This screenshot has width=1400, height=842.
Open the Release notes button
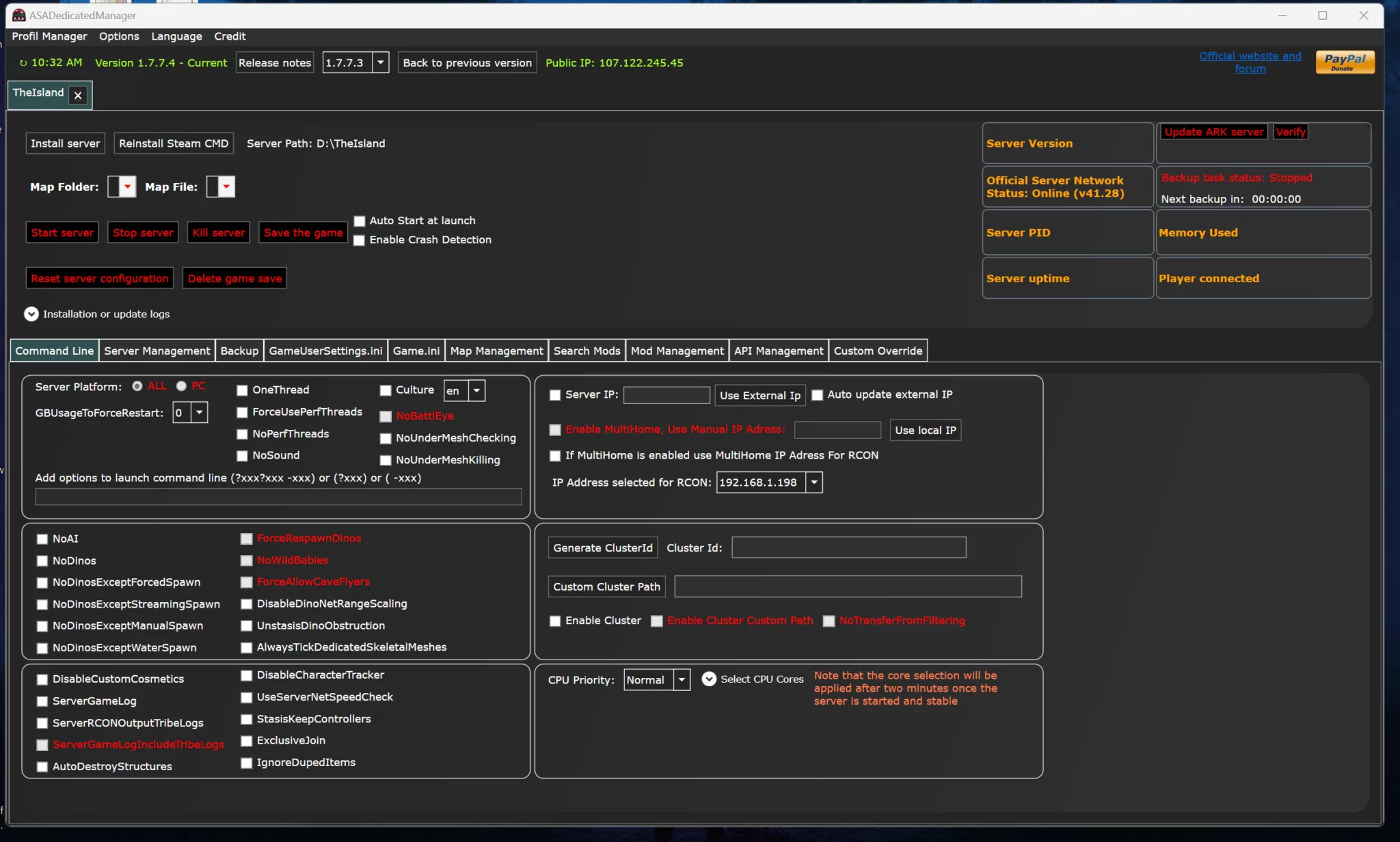tap(275, 62)
